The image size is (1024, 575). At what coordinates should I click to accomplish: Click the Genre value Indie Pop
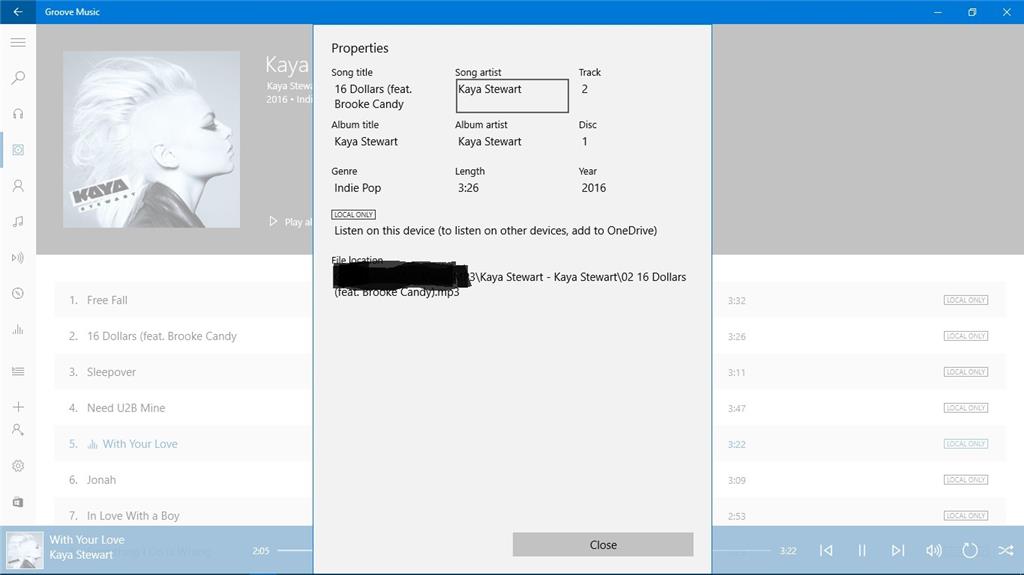(357, 188)
